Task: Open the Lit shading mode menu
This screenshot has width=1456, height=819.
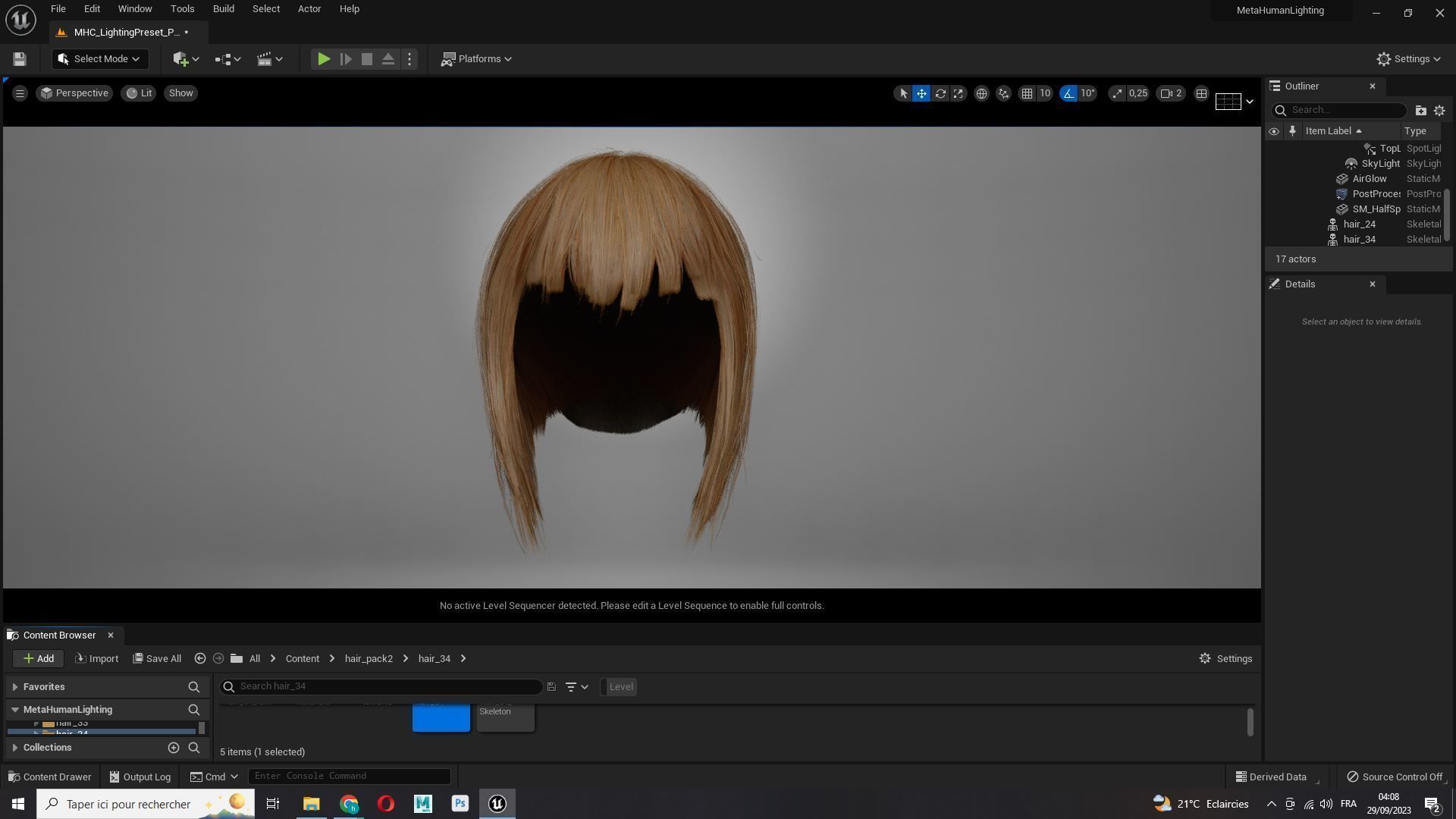Action: pyautogui.click(x=139, y=93)
